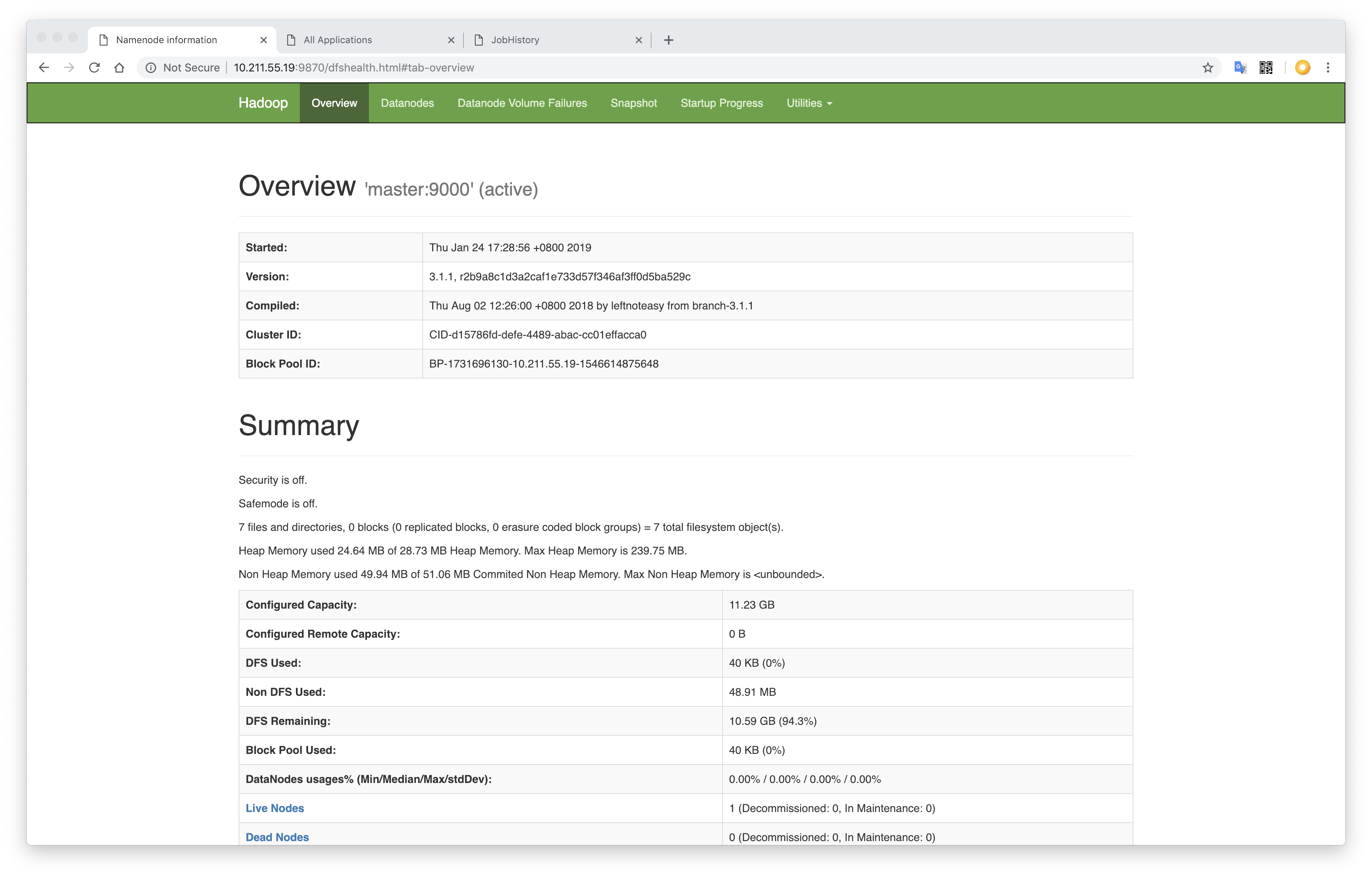Open the QR code extension icon
Viewport: 1372px width, 878px height.
tap(1266, 68)
